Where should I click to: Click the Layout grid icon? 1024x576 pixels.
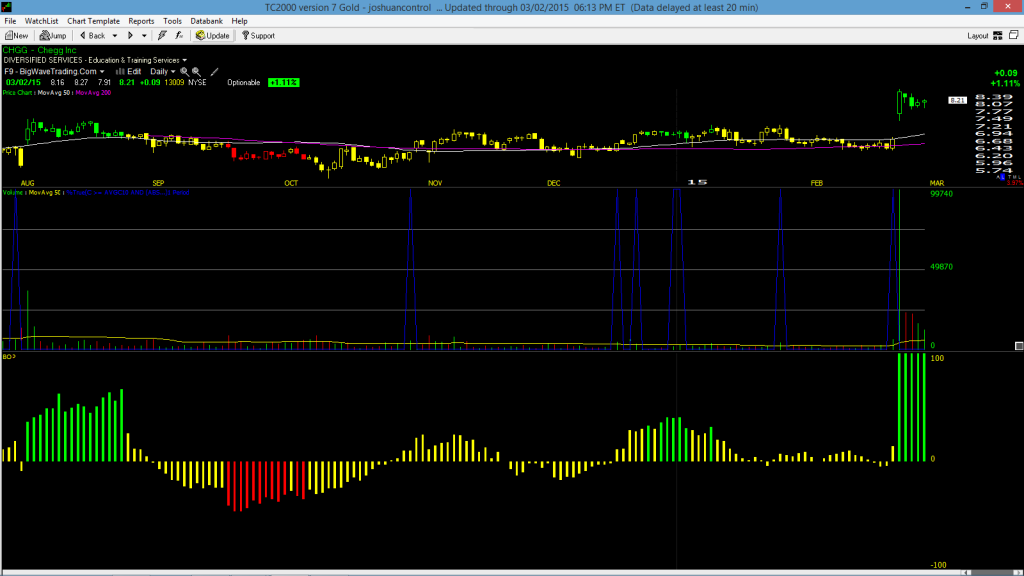point(998,36)
